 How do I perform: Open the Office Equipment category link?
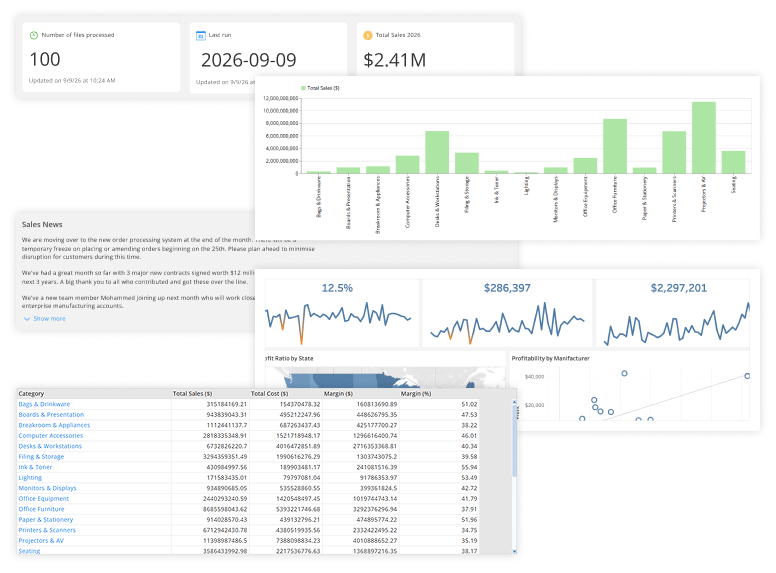[44, 498]
